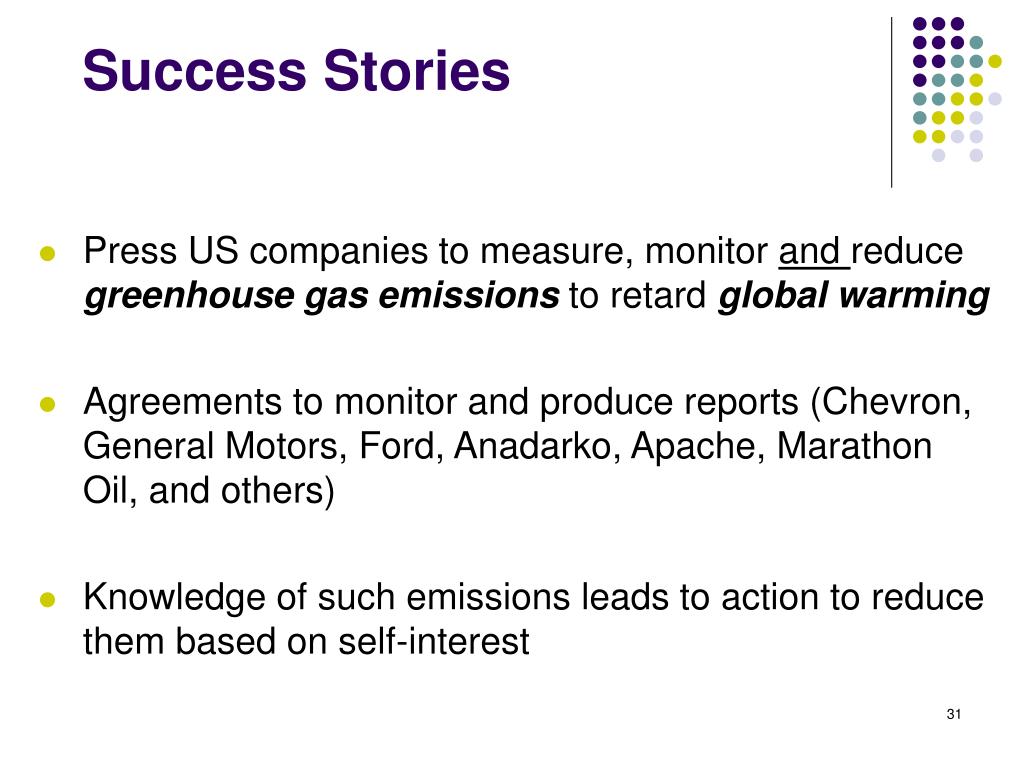Select the bold phrase 'greenhouse gas emissions'

pyautogui.click(x=321, y=295)
